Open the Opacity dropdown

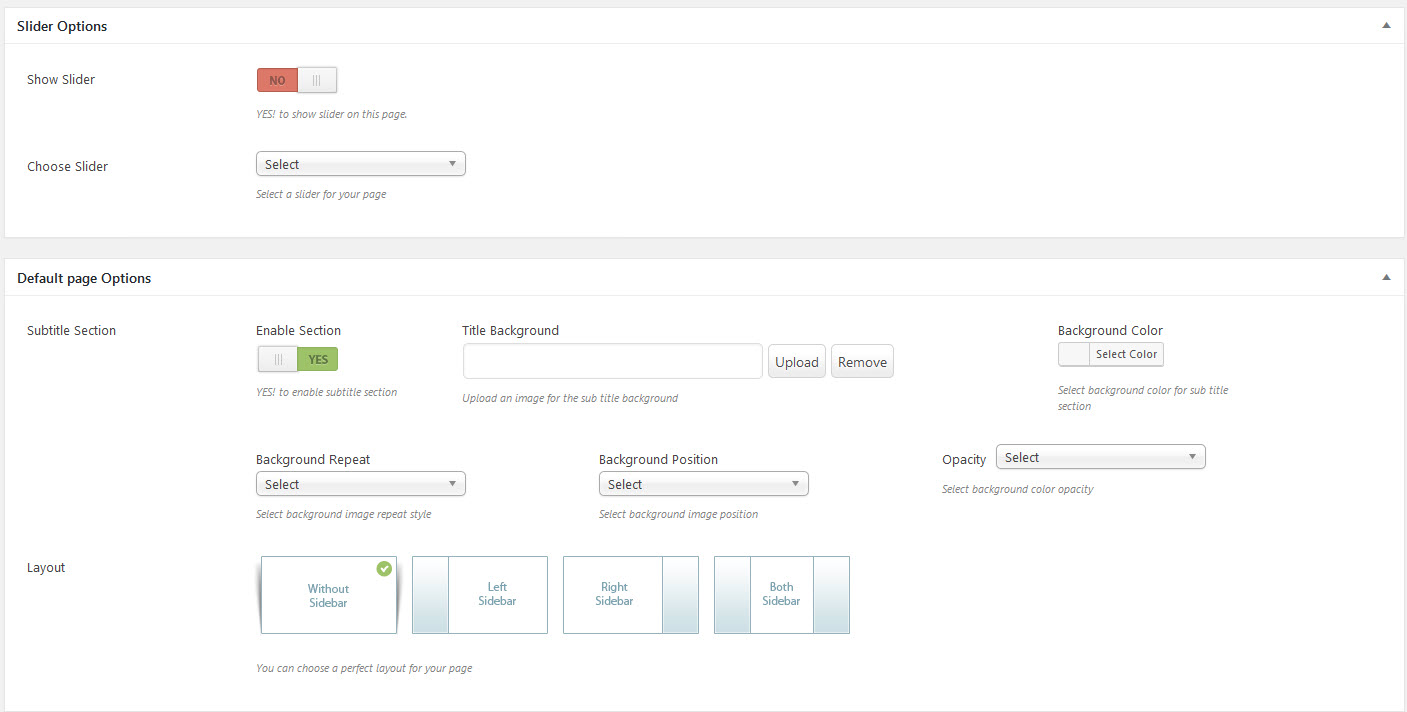click(x=1100, y=457)
